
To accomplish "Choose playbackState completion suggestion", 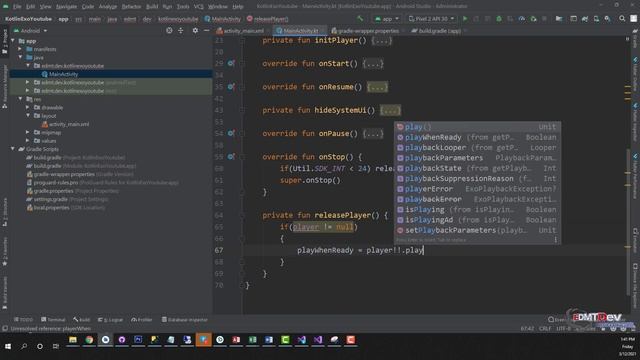I will click(x=477, y=168).
